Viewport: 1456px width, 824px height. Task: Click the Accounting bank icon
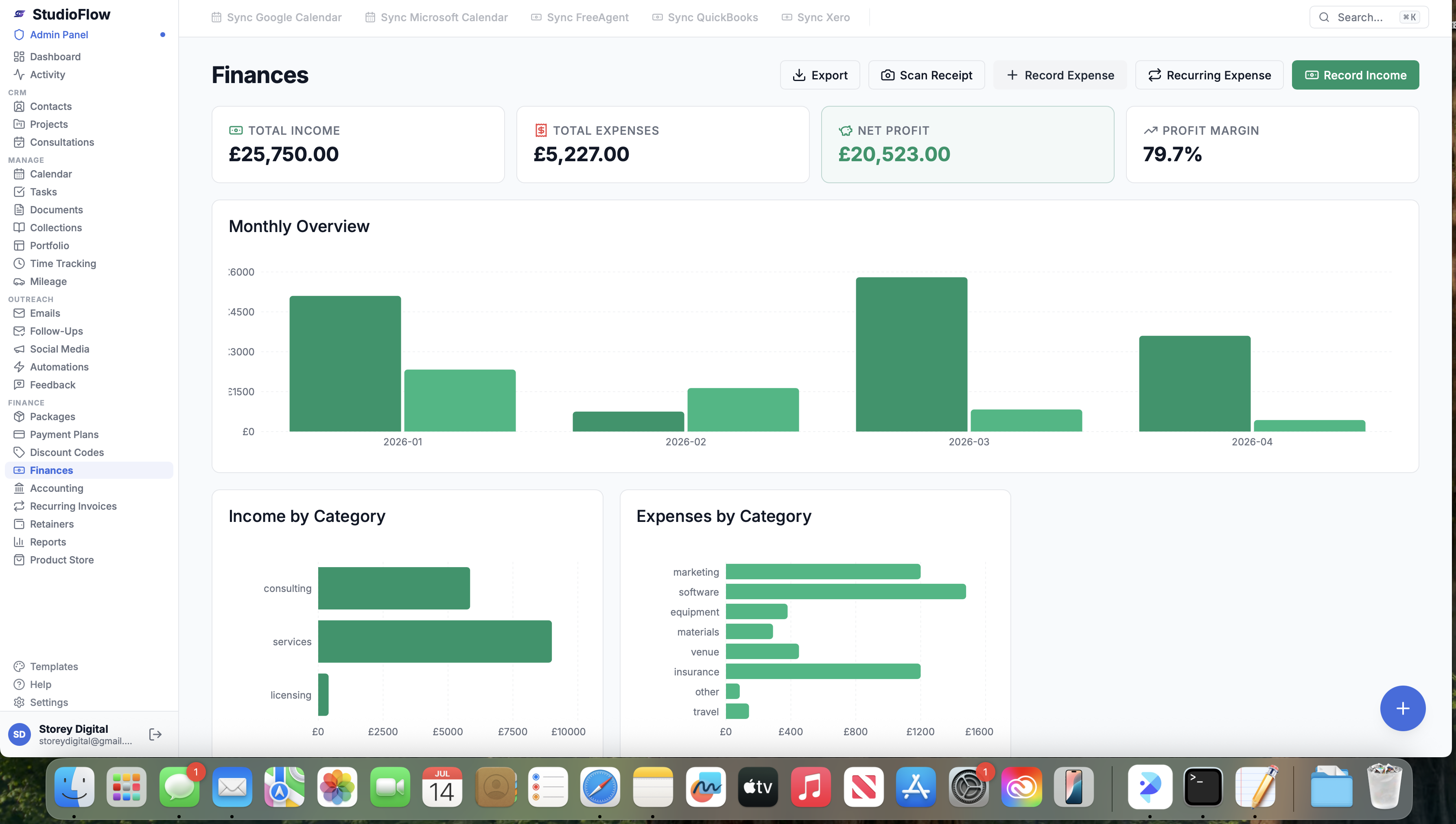coord(19,489)
